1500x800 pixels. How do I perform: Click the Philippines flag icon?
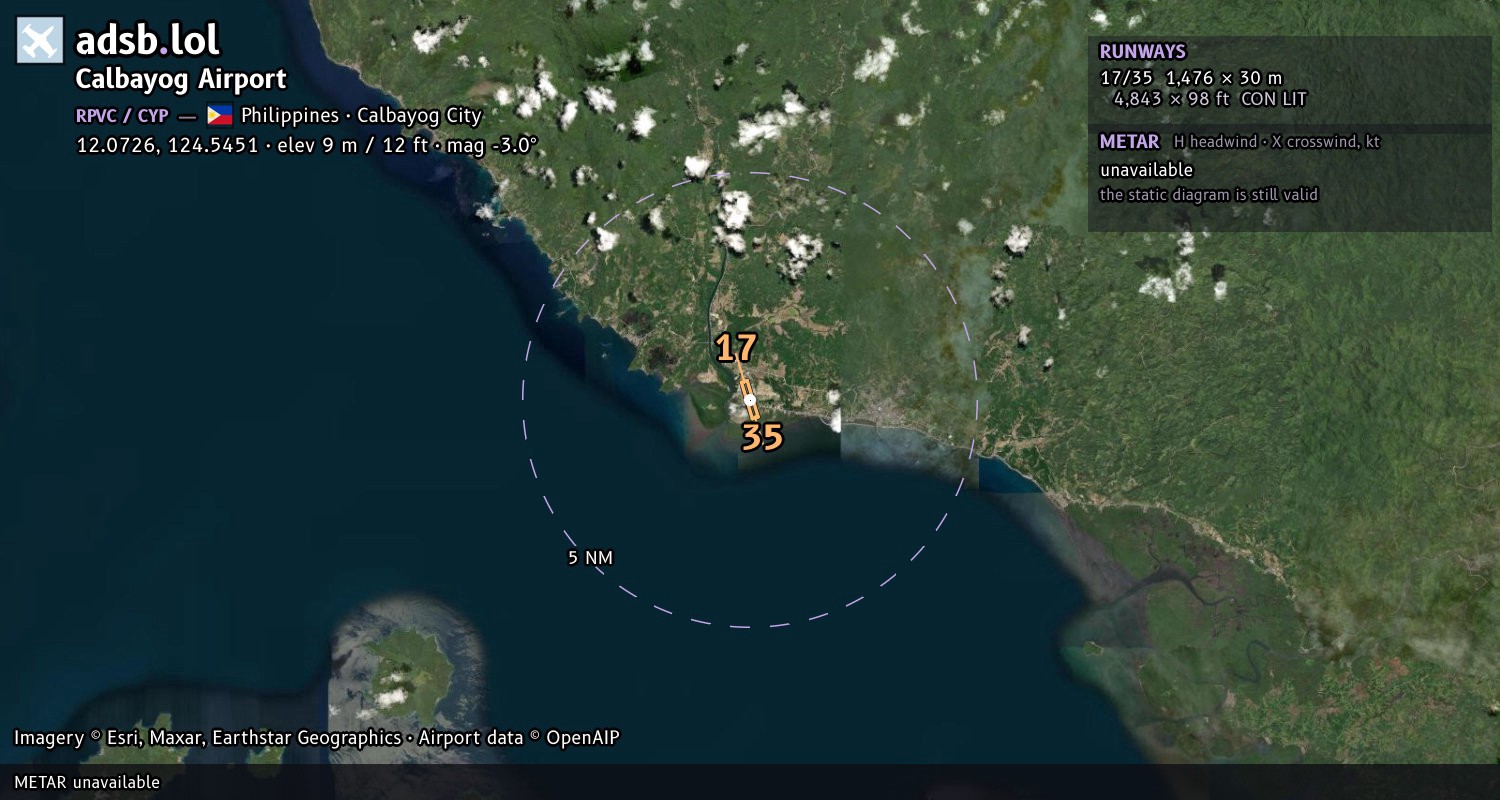(x=220, y=115)
